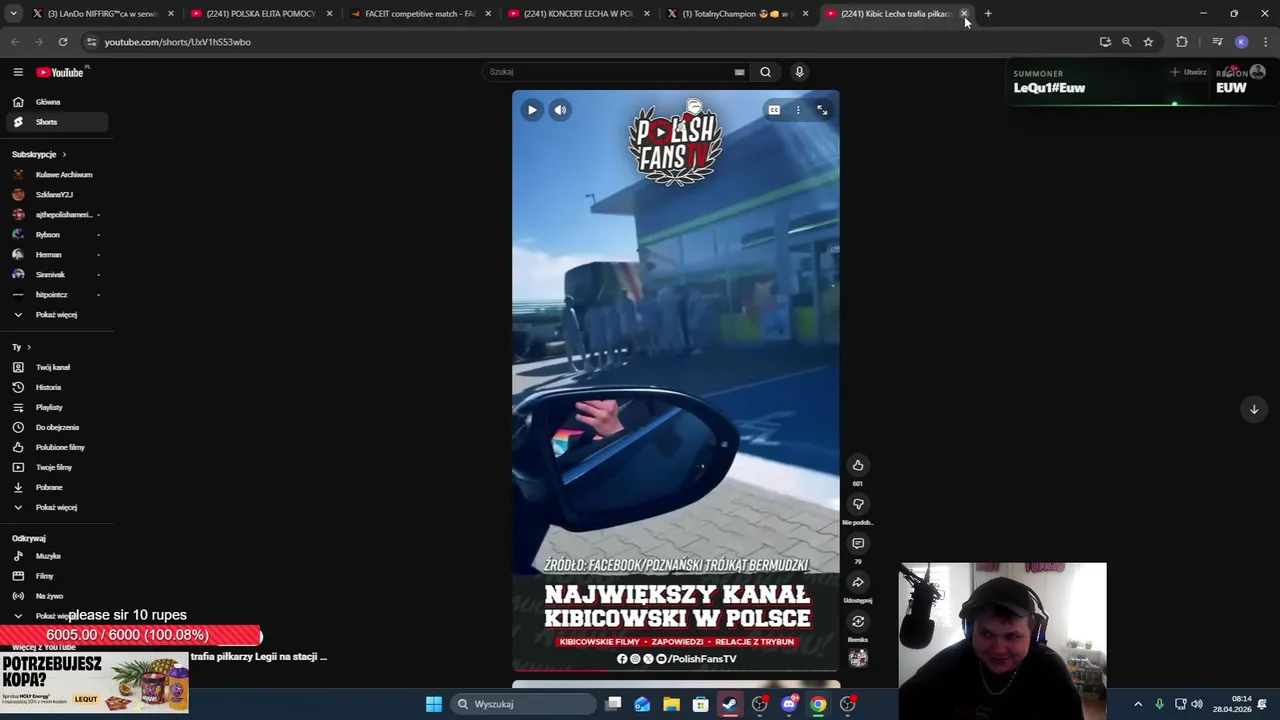Start voice search with microphone
The width and height of the screenshot is (1280, 720).
[x=799, y=72]
